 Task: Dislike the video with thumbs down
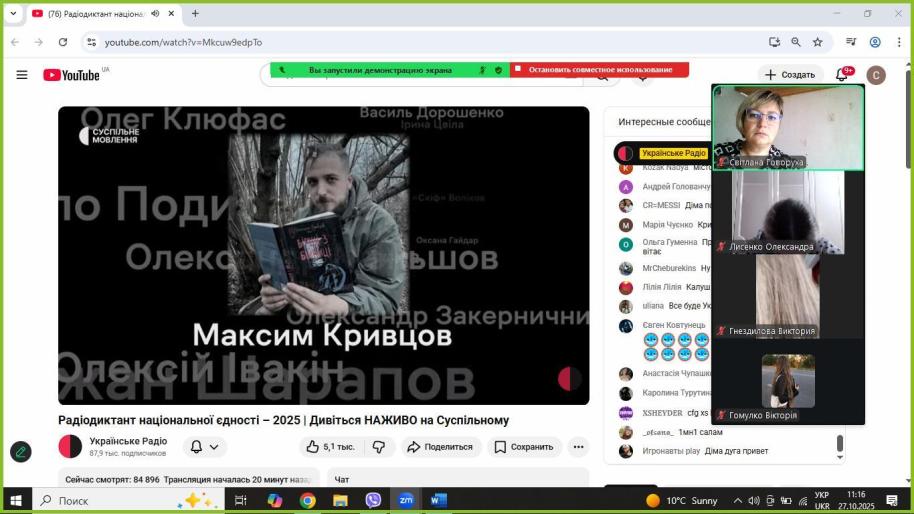tap(379, 447)
